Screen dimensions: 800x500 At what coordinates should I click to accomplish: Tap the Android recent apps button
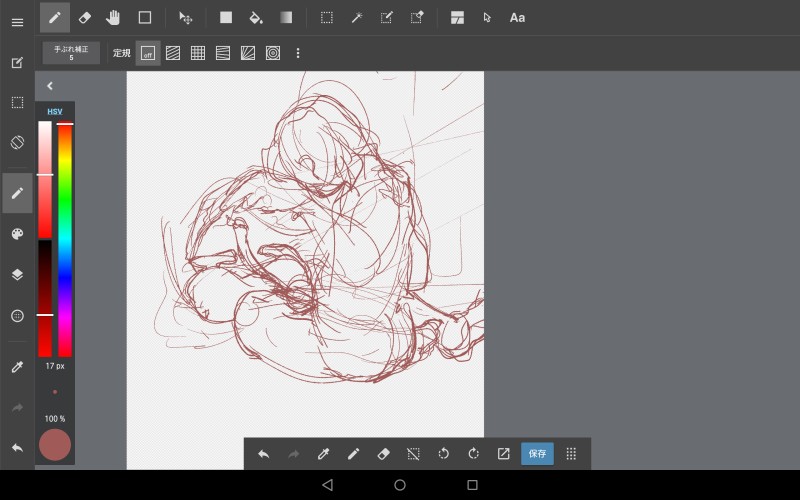[x=472, y=485]
